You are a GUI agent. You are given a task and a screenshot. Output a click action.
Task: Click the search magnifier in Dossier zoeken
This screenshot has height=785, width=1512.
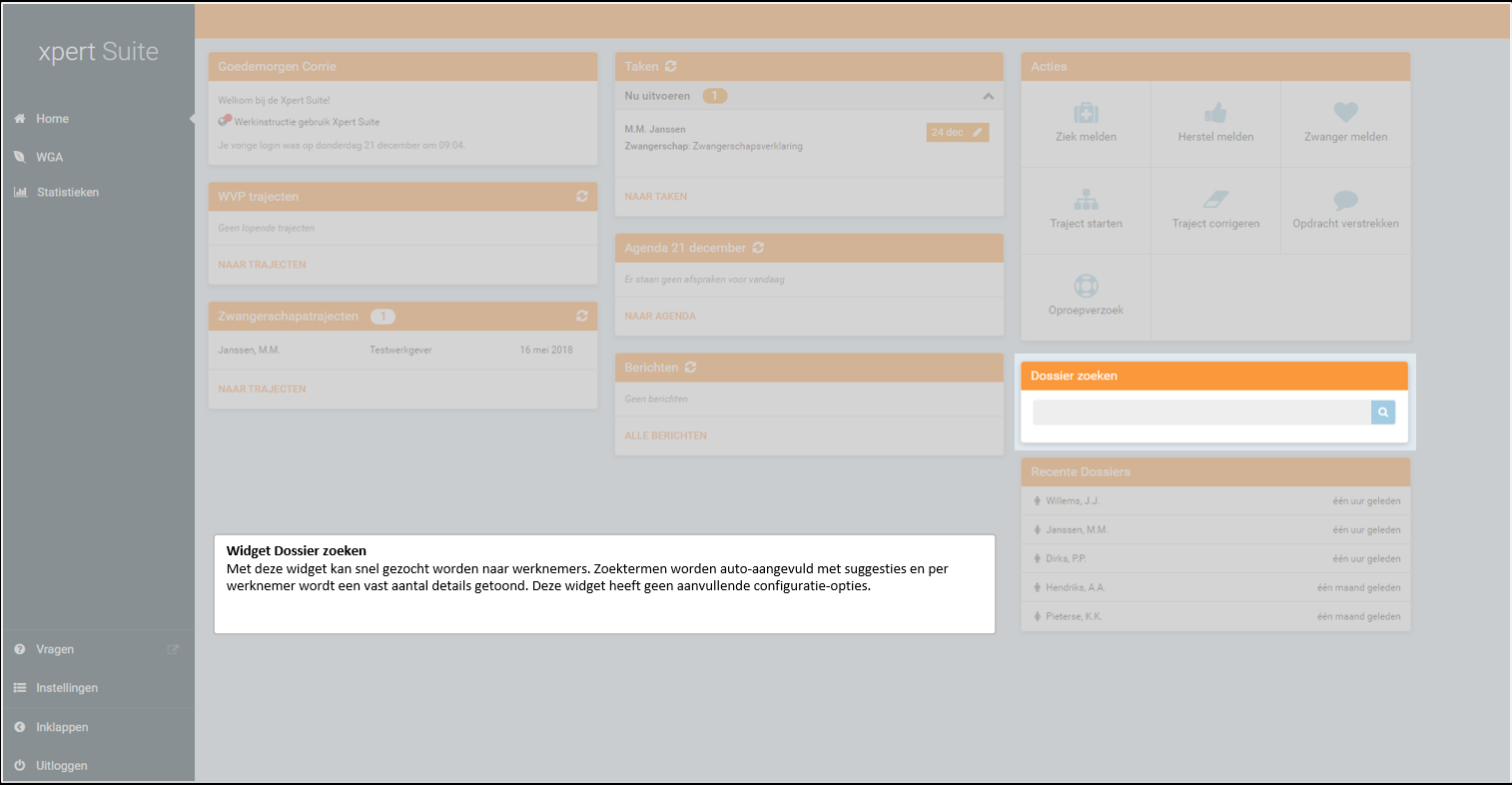click(x=1383, y=412)
